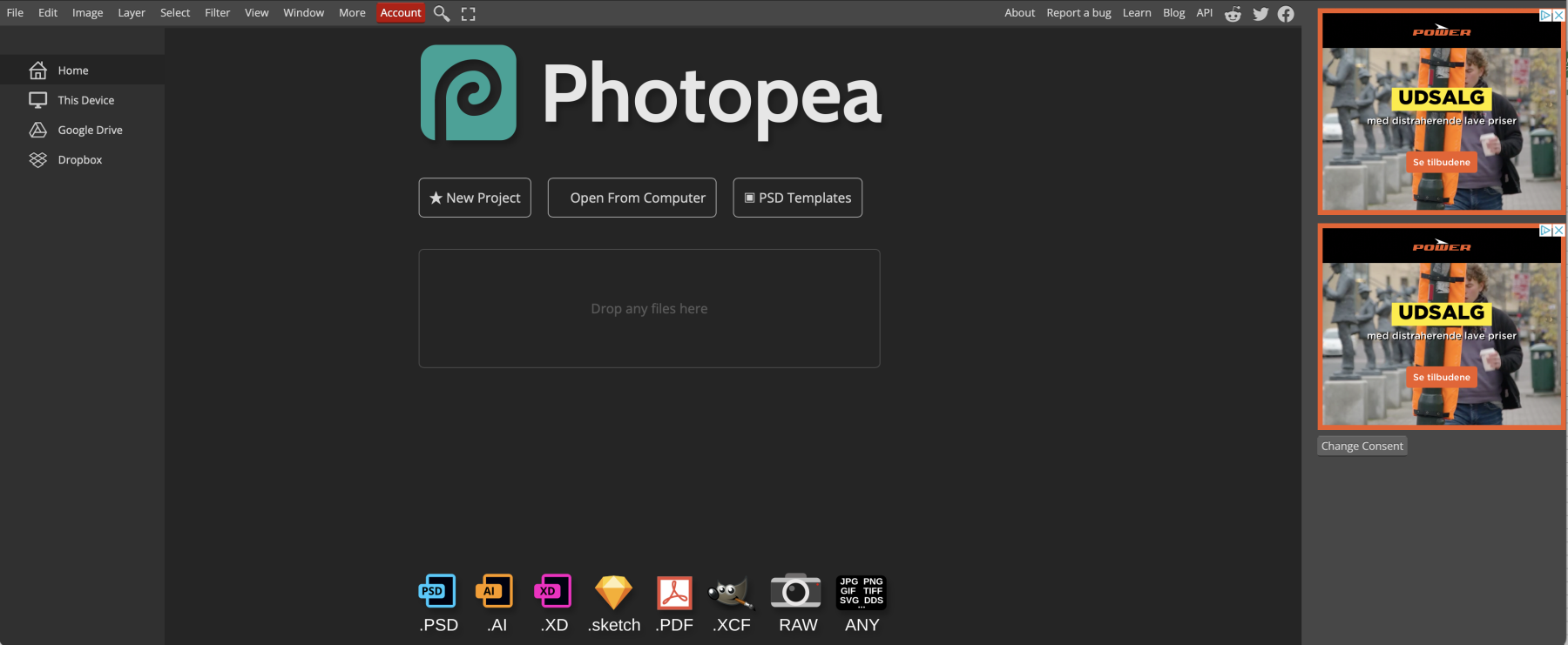1568x645 pixels.
Task: Click the This Device monitor icon
Action: 37,100
